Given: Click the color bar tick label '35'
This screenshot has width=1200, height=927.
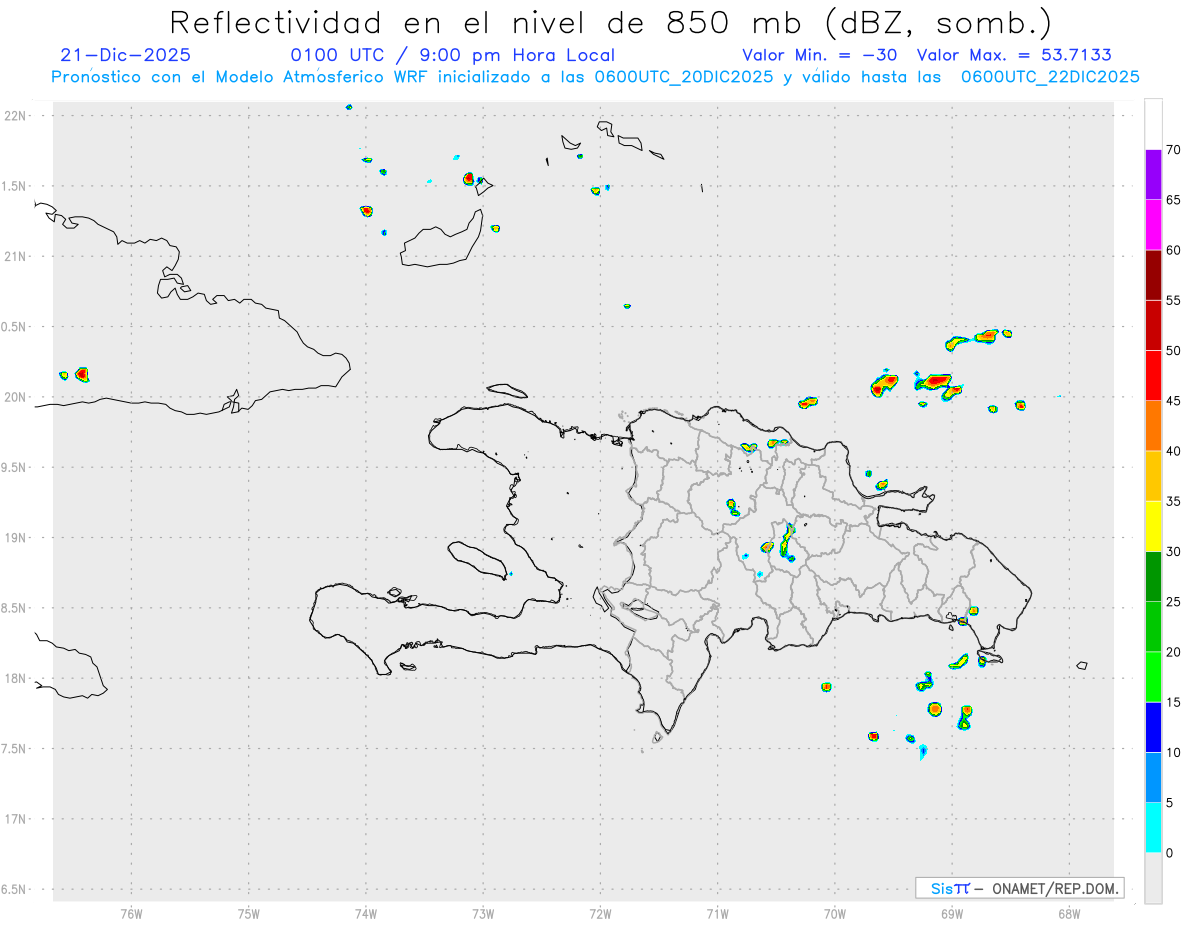Looking at the screenshot, I should (x=1173, y=501).
